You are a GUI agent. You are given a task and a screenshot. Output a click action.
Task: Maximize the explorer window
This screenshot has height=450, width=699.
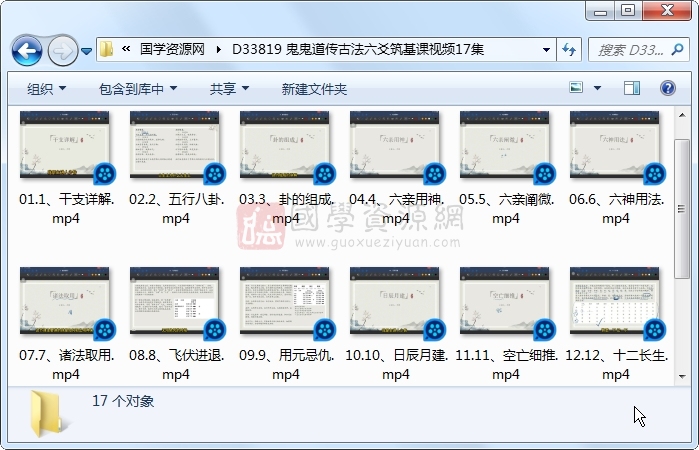click(x=628, y=11)
